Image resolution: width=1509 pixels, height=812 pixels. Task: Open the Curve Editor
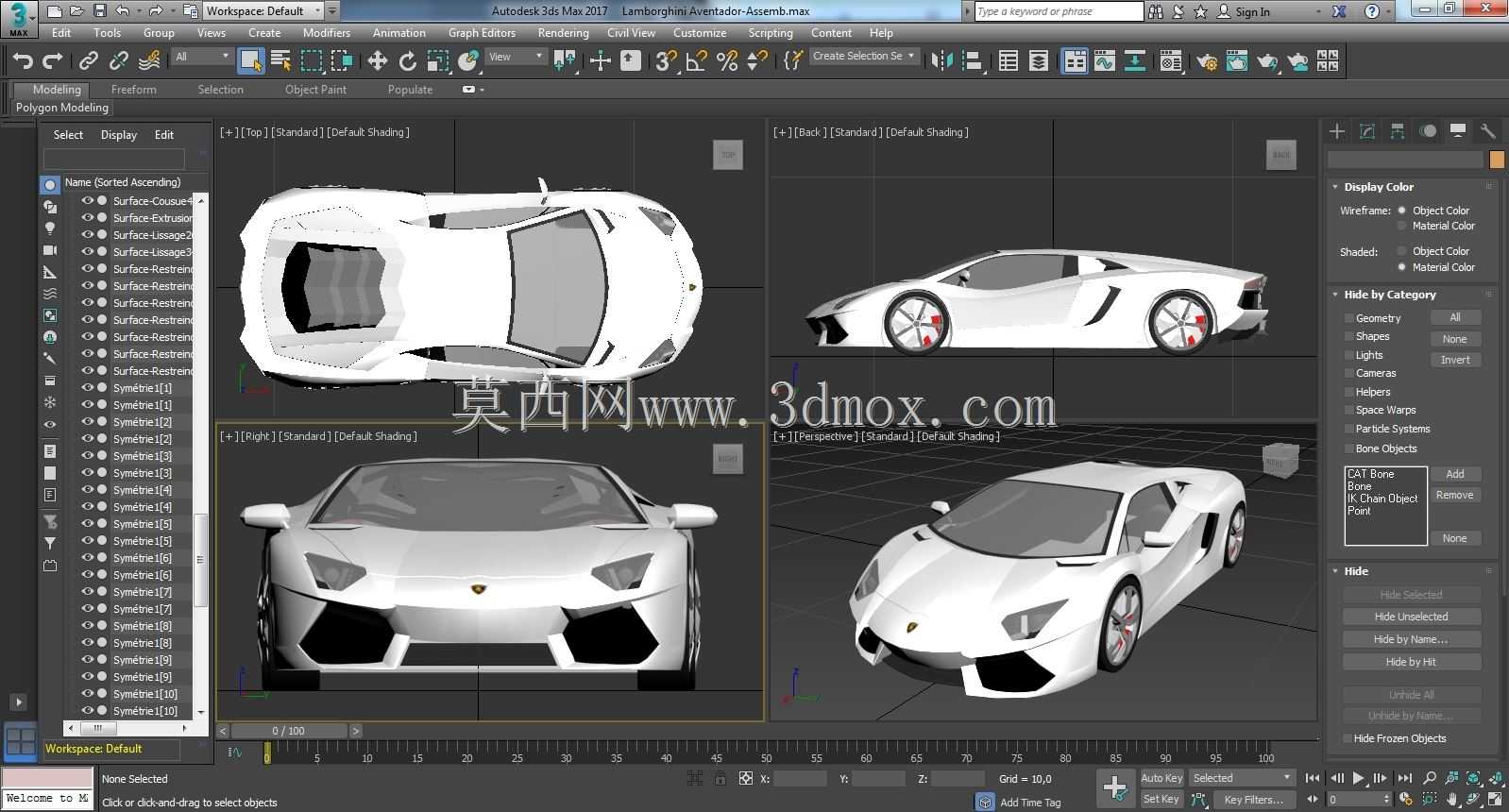point(1105,61)
